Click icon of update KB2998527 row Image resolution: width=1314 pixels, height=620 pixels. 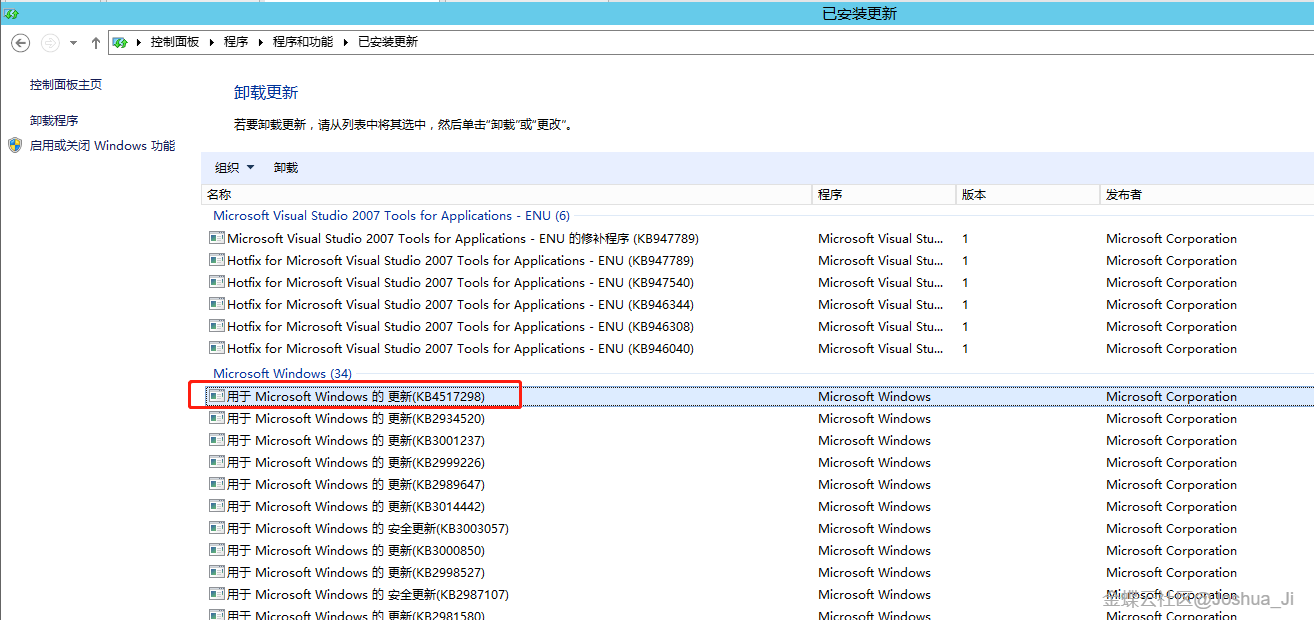(217, 573)
